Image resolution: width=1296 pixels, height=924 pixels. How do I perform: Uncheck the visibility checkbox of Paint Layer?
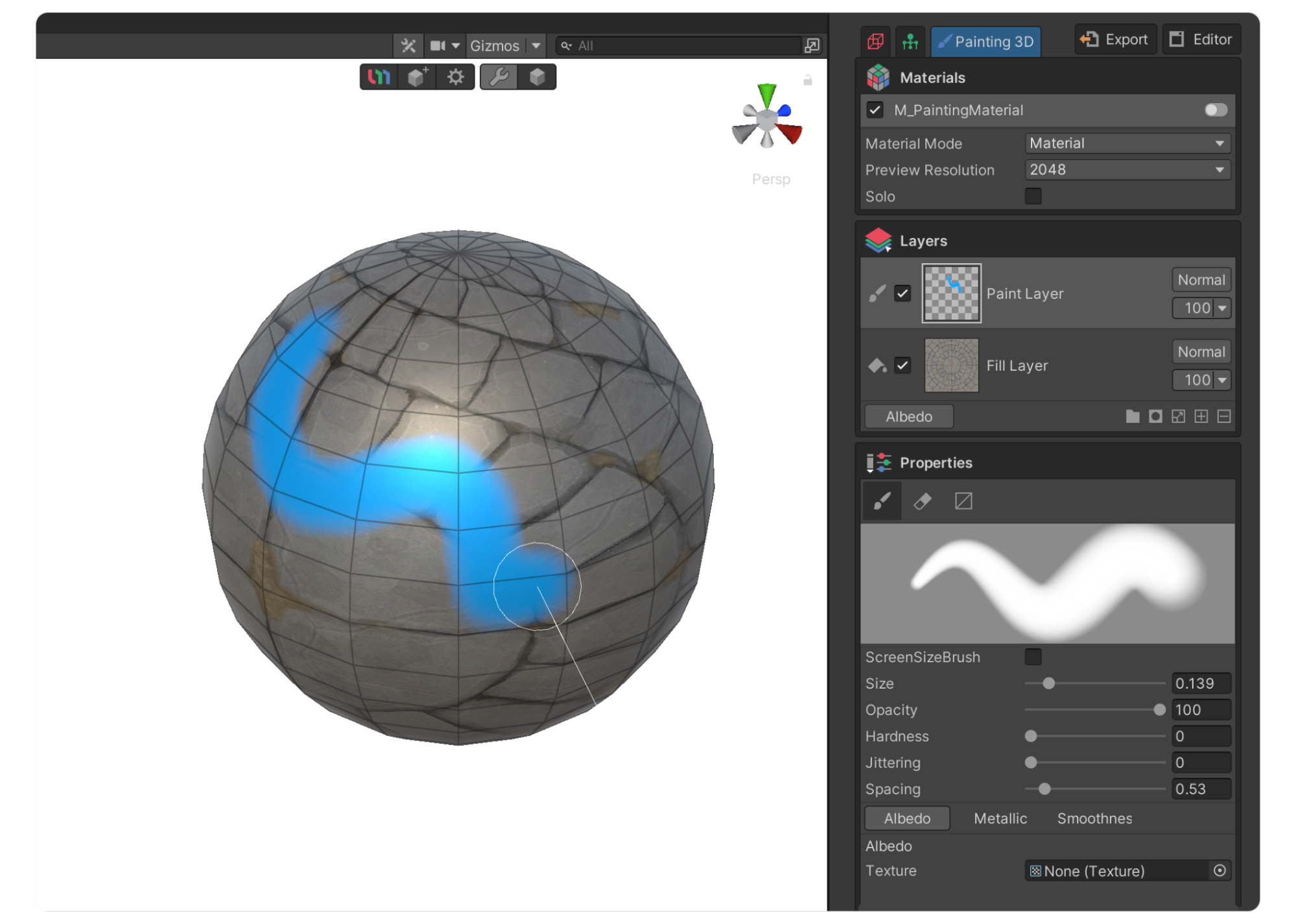tap(902, 294)
